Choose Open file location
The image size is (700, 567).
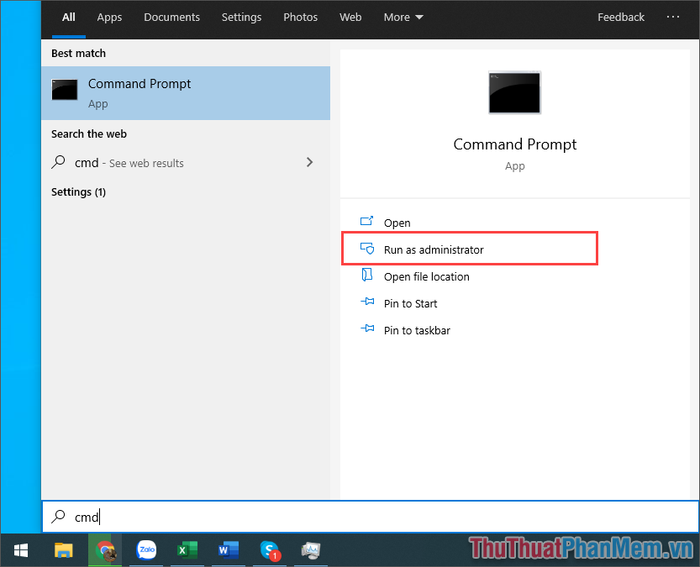[426, 277]
